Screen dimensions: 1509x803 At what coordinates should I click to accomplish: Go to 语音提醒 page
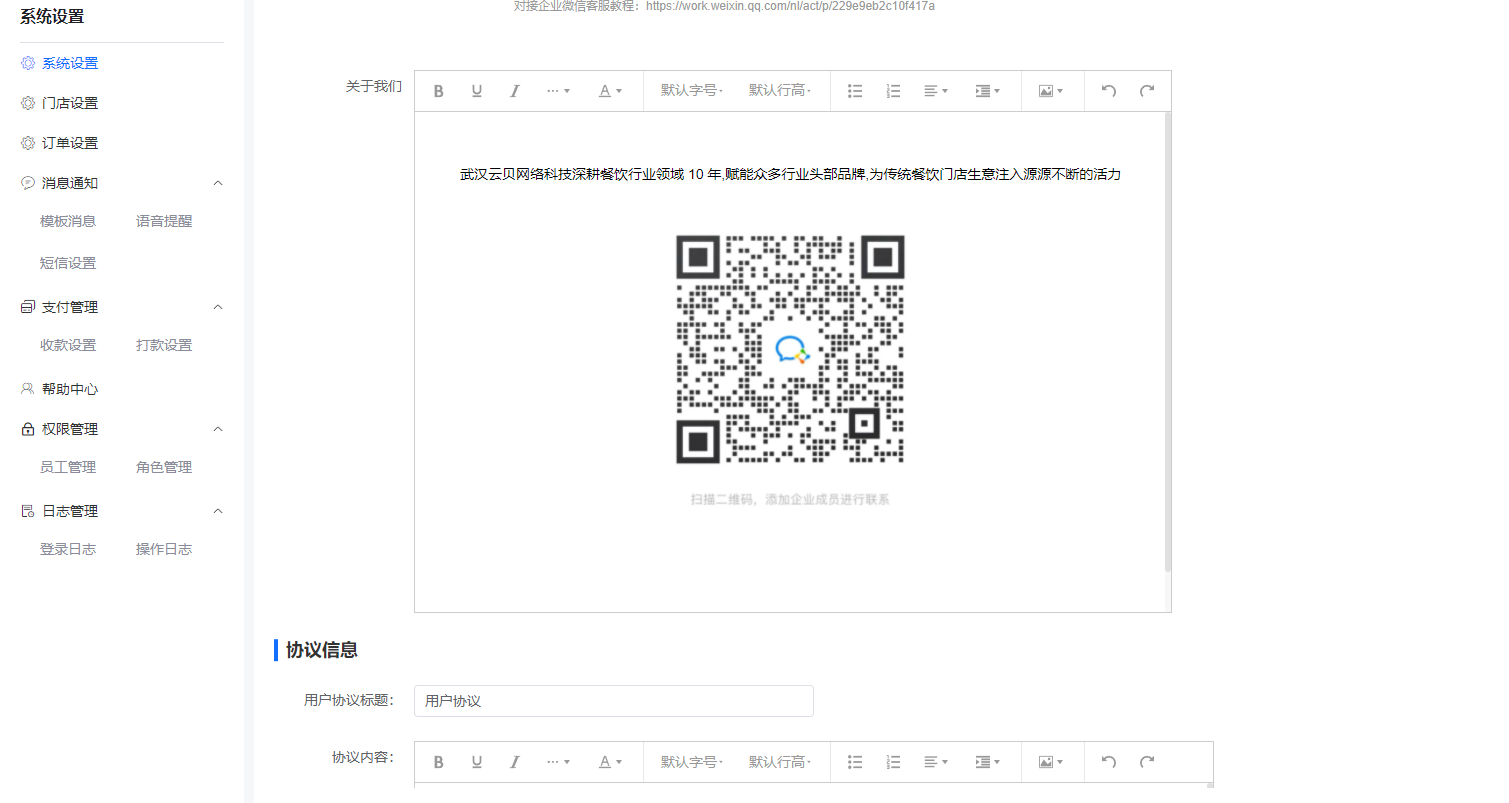(x=164, y=221)
